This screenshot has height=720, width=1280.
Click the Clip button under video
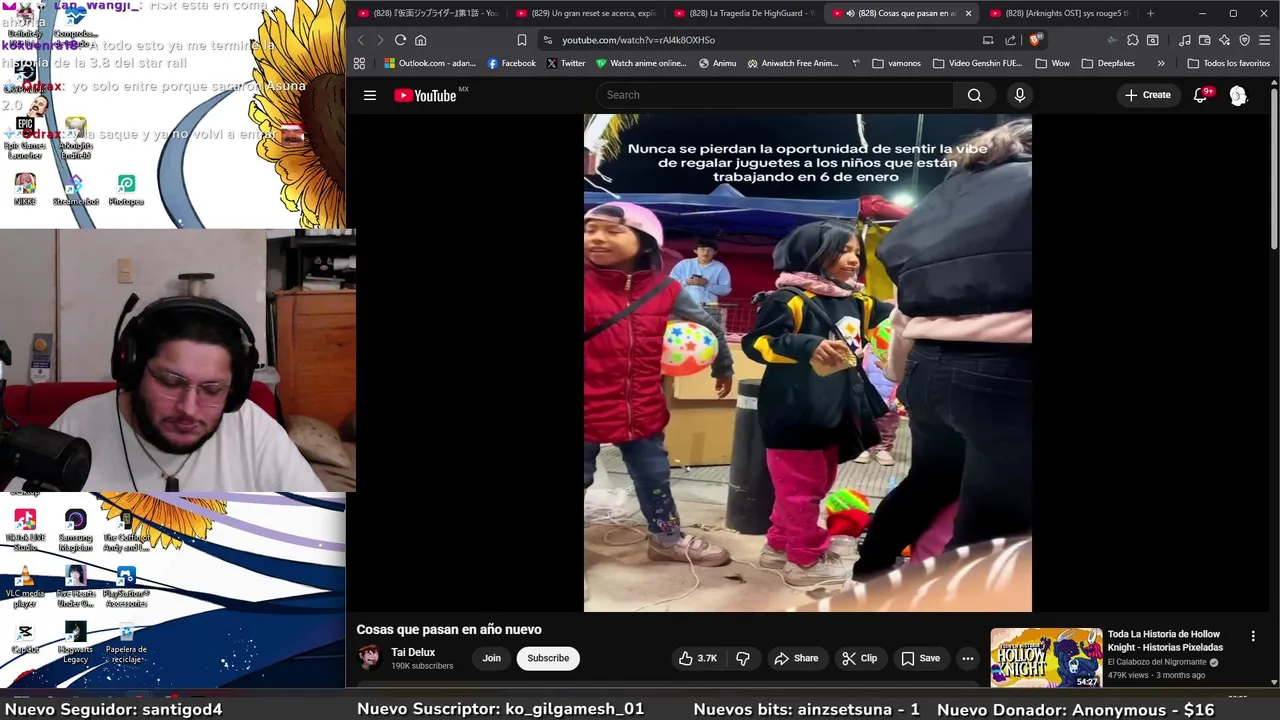tap(860, 658)
